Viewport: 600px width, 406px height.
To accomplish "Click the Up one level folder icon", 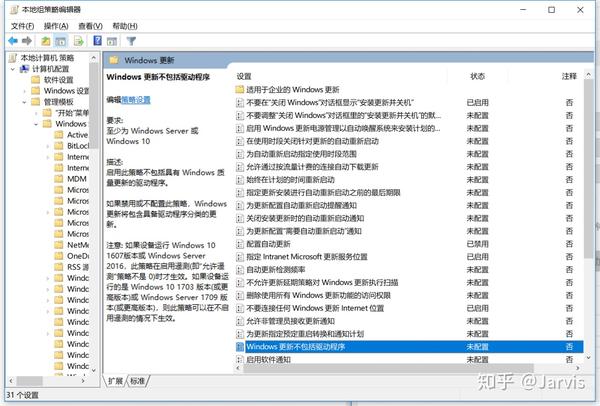I will (46, 41).
